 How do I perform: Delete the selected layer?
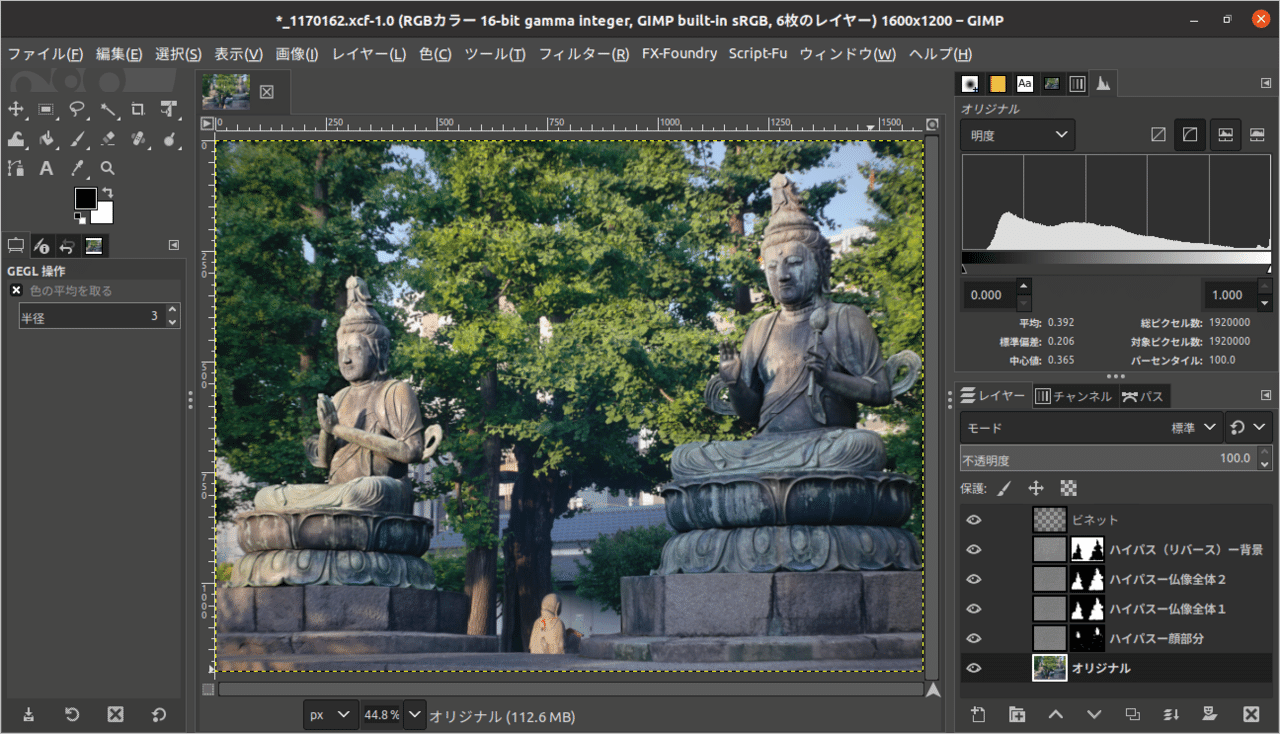pos(1250,714)
